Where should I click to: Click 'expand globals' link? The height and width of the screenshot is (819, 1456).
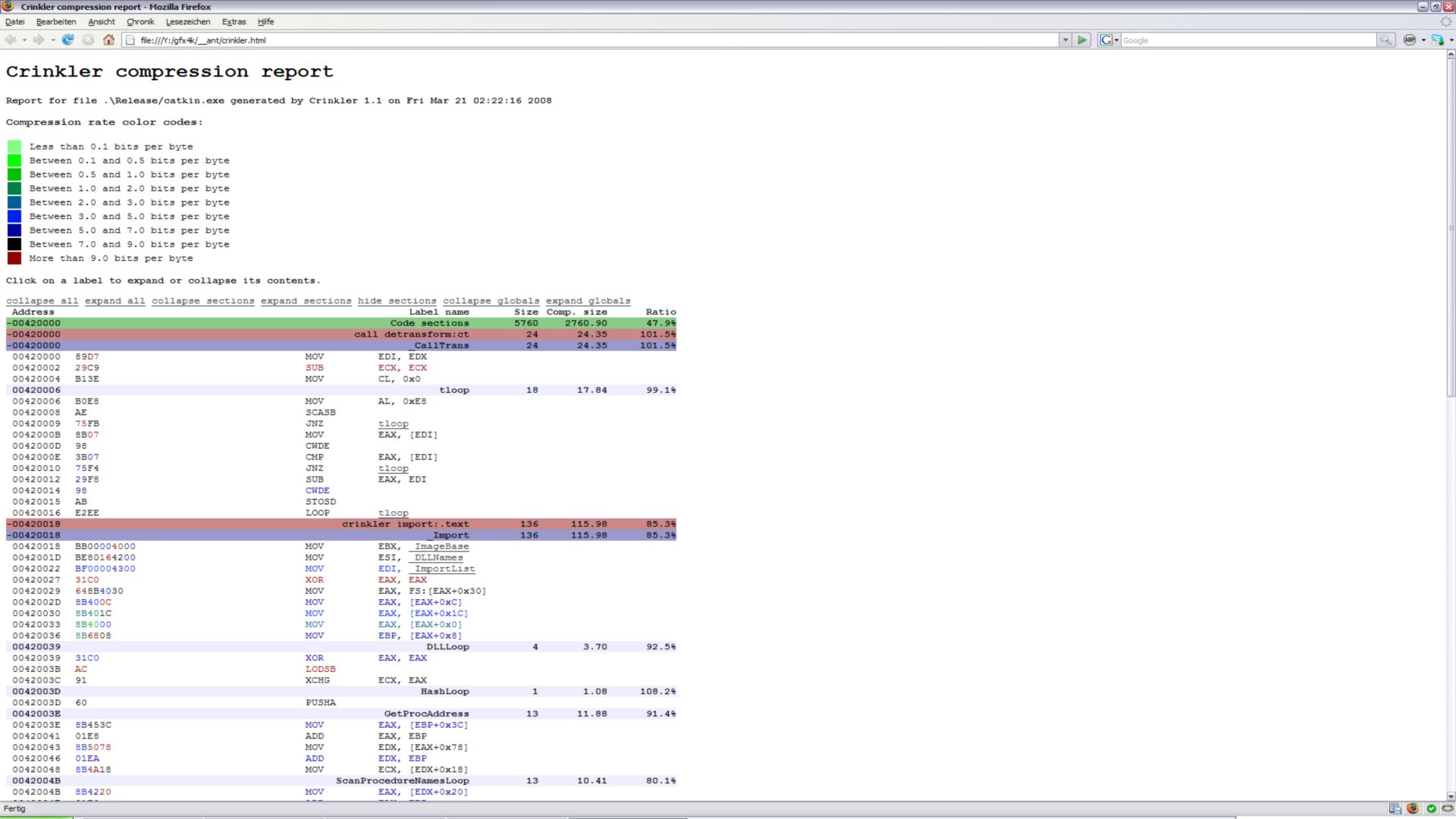588,301
